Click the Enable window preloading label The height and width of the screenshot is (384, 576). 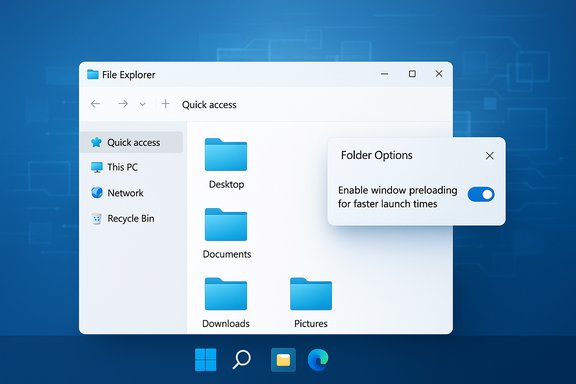click(x=397, y=197)
